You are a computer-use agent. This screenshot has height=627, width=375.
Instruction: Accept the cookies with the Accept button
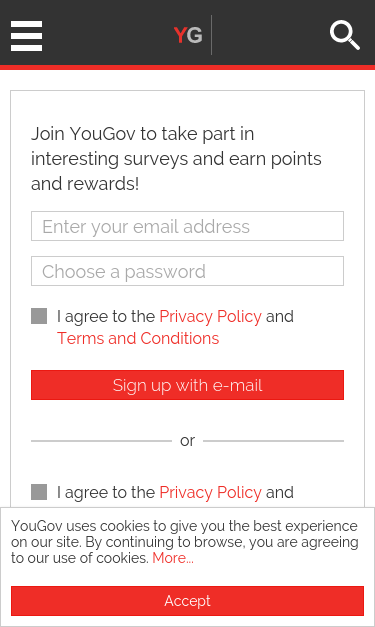tap(188, 601)
